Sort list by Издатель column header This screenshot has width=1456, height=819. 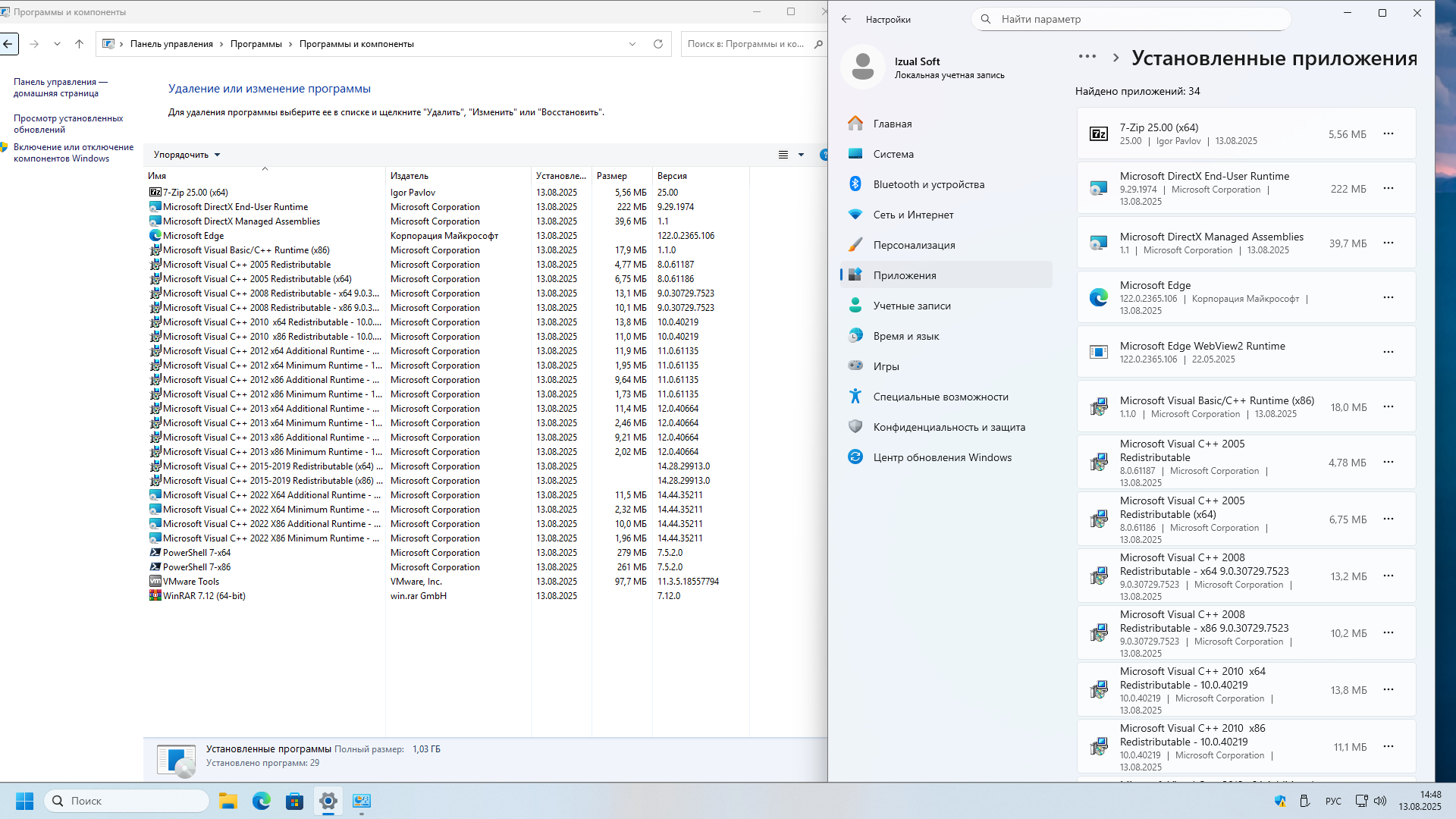pos(458,176)
